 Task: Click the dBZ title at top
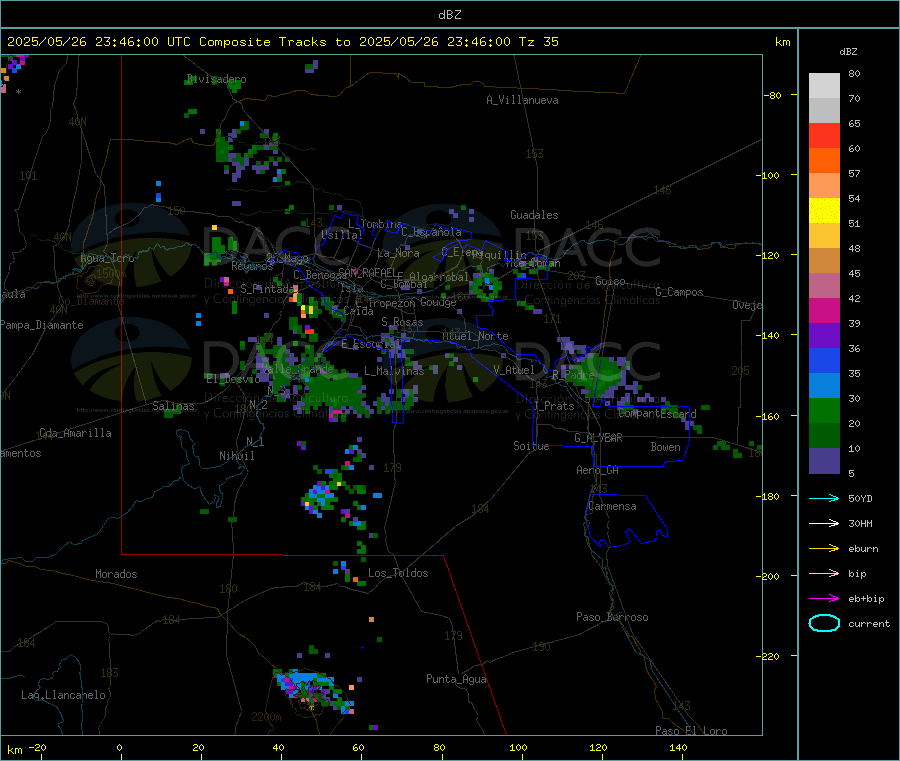449,15
